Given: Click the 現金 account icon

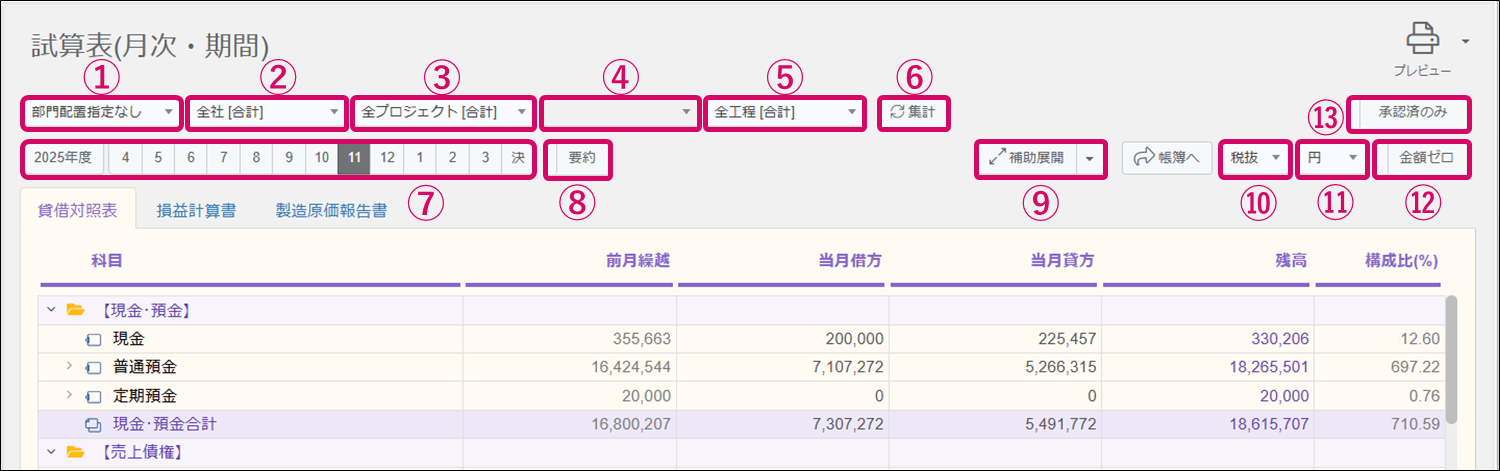Looking at the screenshot, I should (x=94, y=339).
